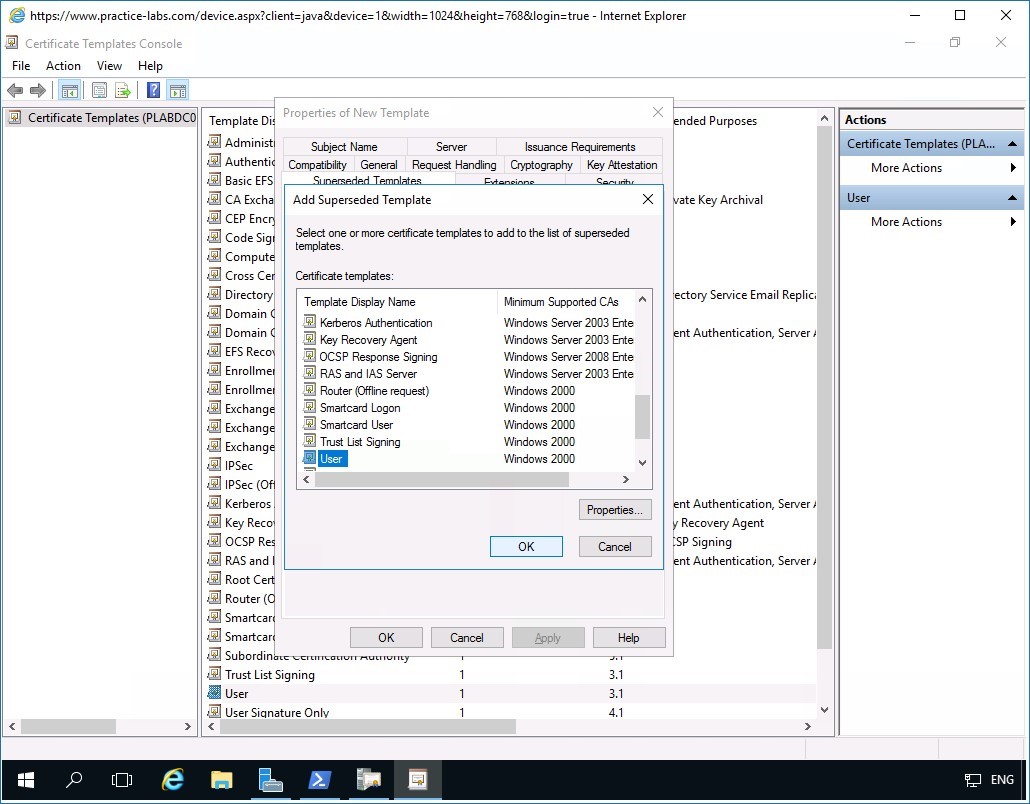Click the Trust List Signing template icon in the dialog
Screen dimensions: 1030x804
click(309, 441)
